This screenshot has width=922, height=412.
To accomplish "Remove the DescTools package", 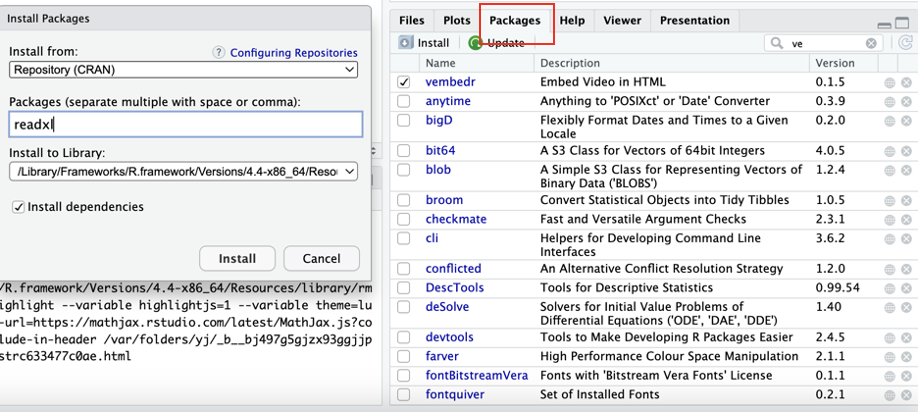I will pyautogui.click(x=906, y=288).
